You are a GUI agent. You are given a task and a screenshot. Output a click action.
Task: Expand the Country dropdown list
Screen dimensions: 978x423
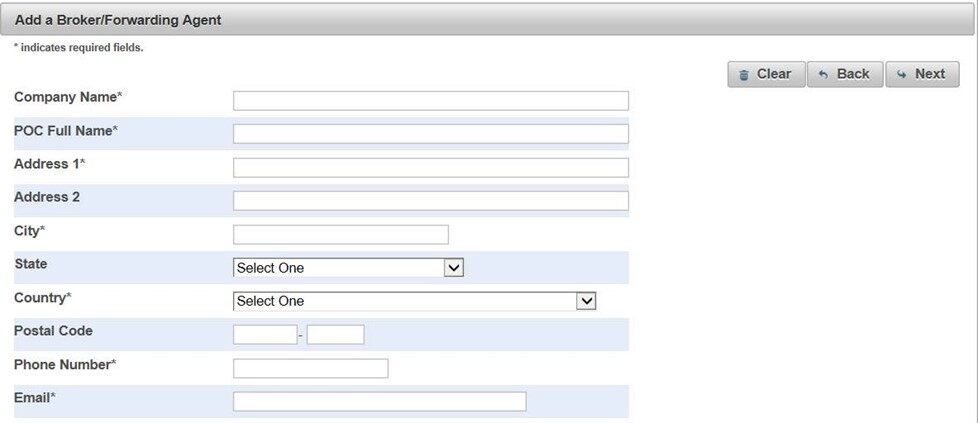(x=414, y=301)
